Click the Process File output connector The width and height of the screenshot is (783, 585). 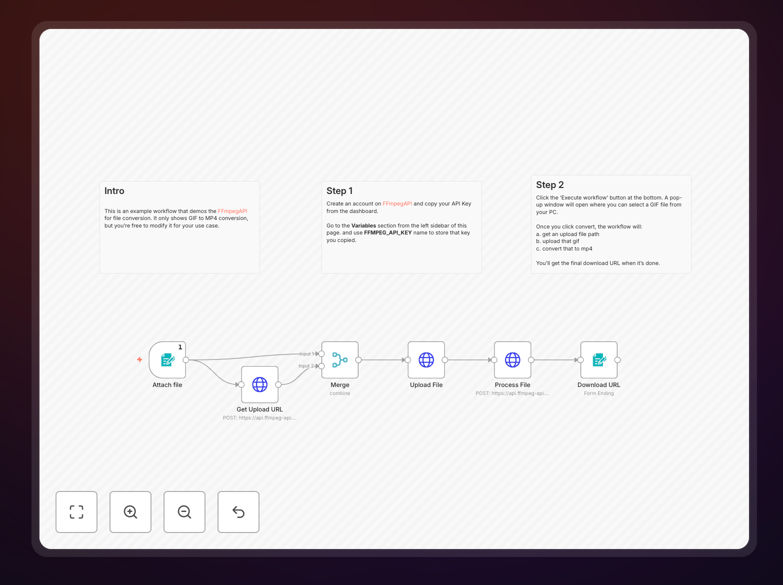click(531, 360)
